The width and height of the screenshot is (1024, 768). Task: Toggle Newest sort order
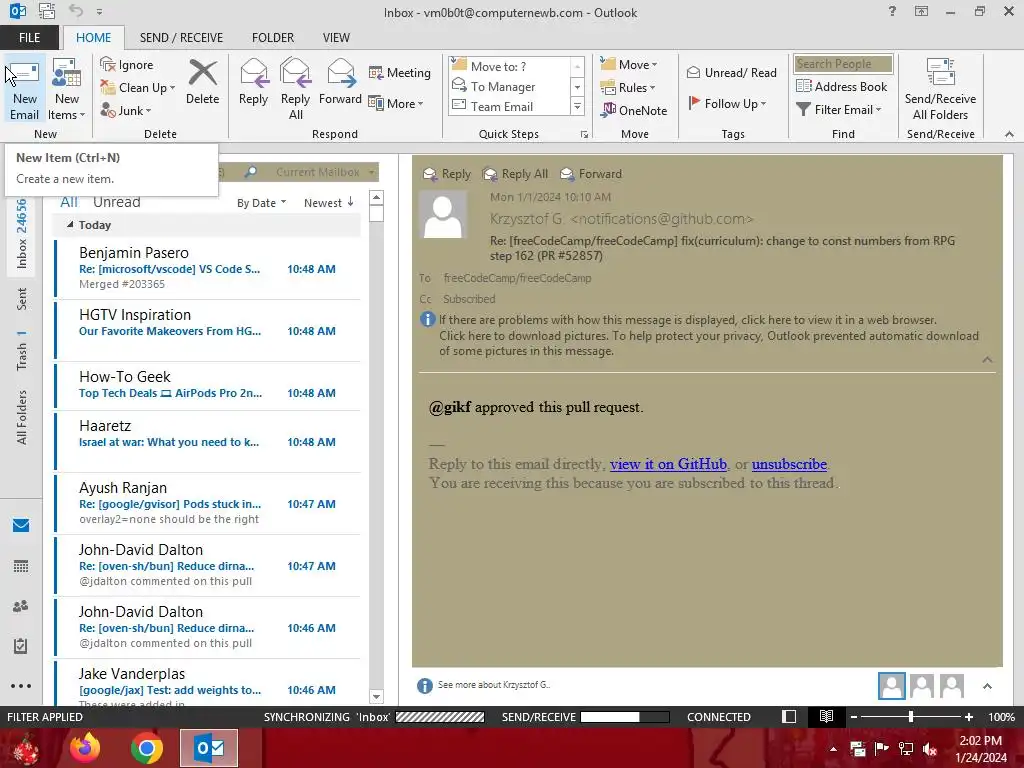coord(328,203)
